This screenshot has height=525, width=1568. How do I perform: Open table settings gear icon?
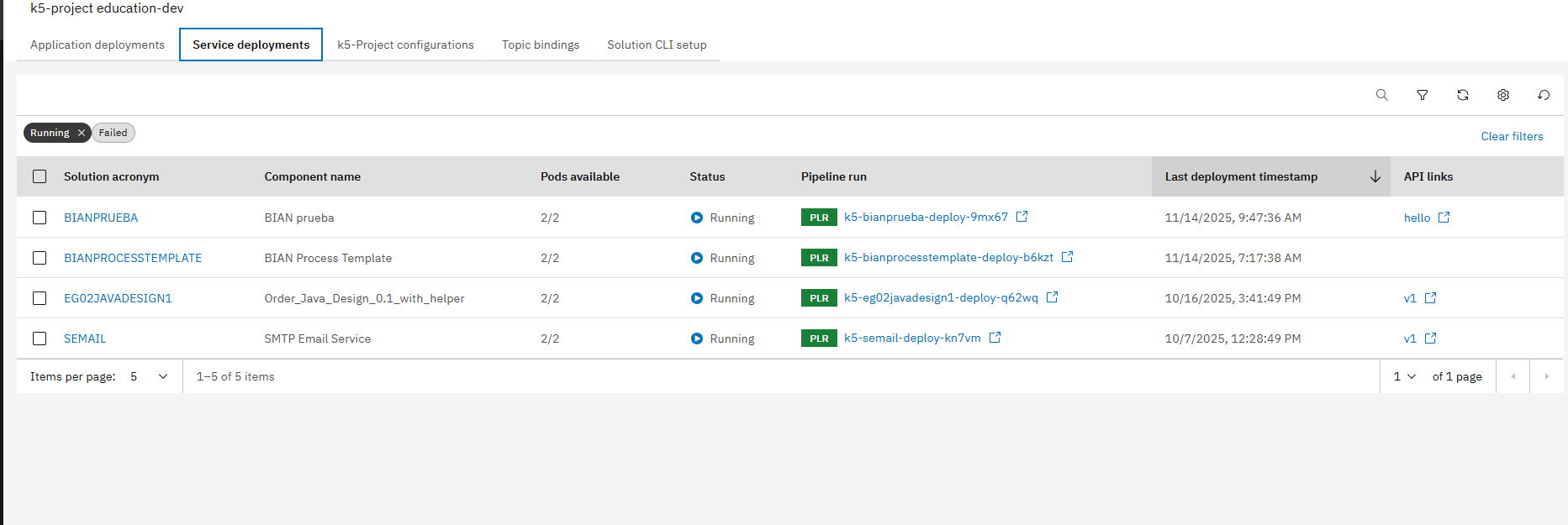[1502, 95]
